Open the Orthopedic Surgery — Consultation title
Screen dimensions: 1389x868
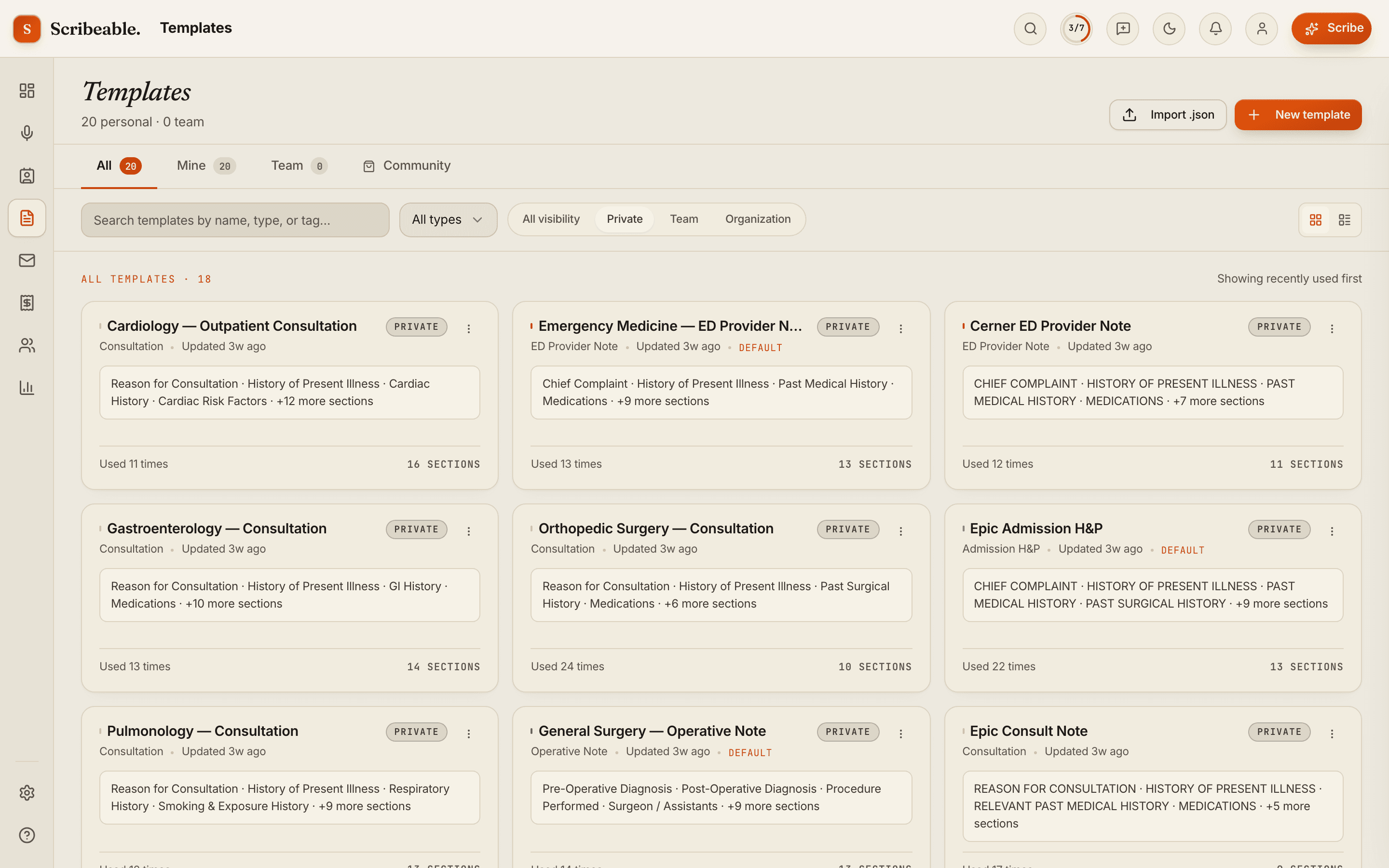pos(655,529)
